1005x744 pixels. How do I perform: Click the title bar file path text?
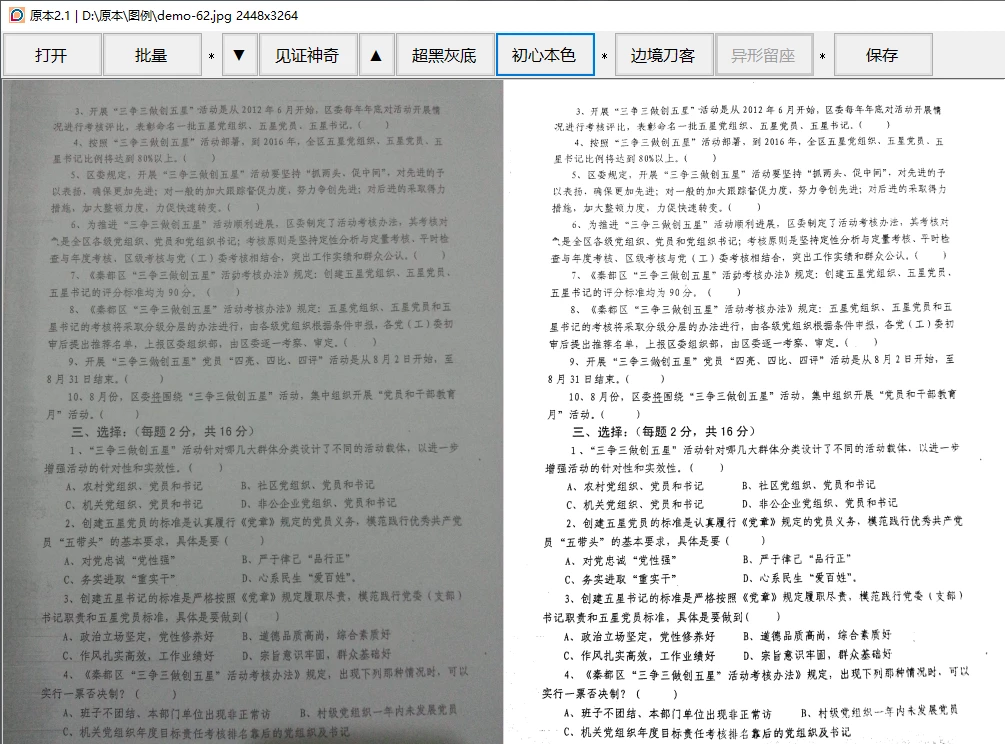190,15
